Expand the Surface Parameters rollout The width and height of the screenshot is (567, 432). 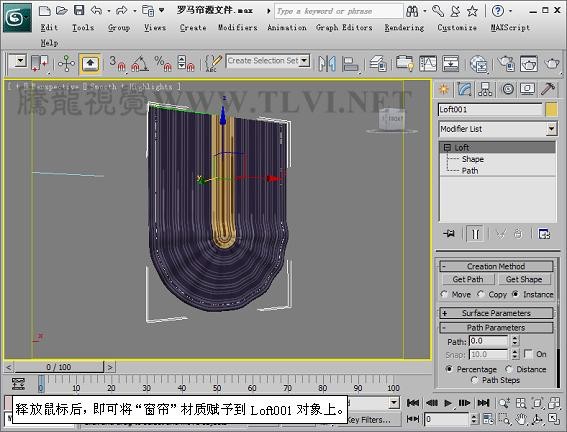point(496,313)
